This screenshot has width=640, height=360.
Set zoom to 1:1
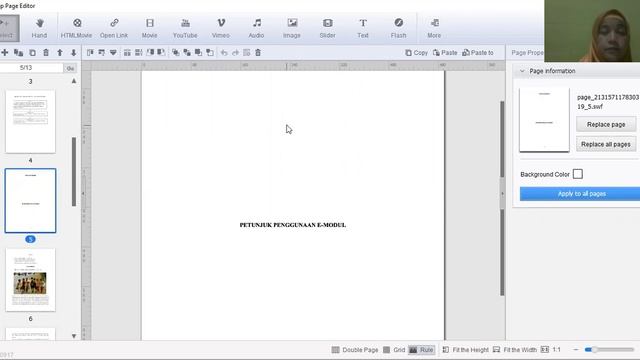pyautogui.click(x=551, y=350)
